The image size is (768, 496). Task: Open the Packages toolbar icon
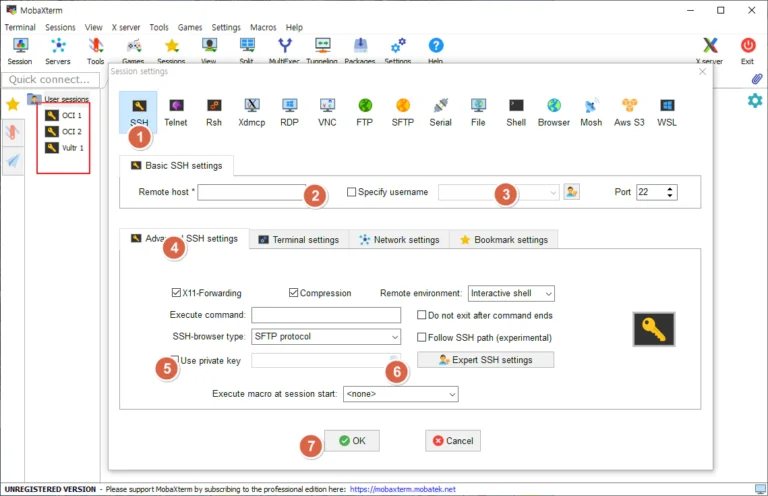pyautogui.click(x=360, y=51)
